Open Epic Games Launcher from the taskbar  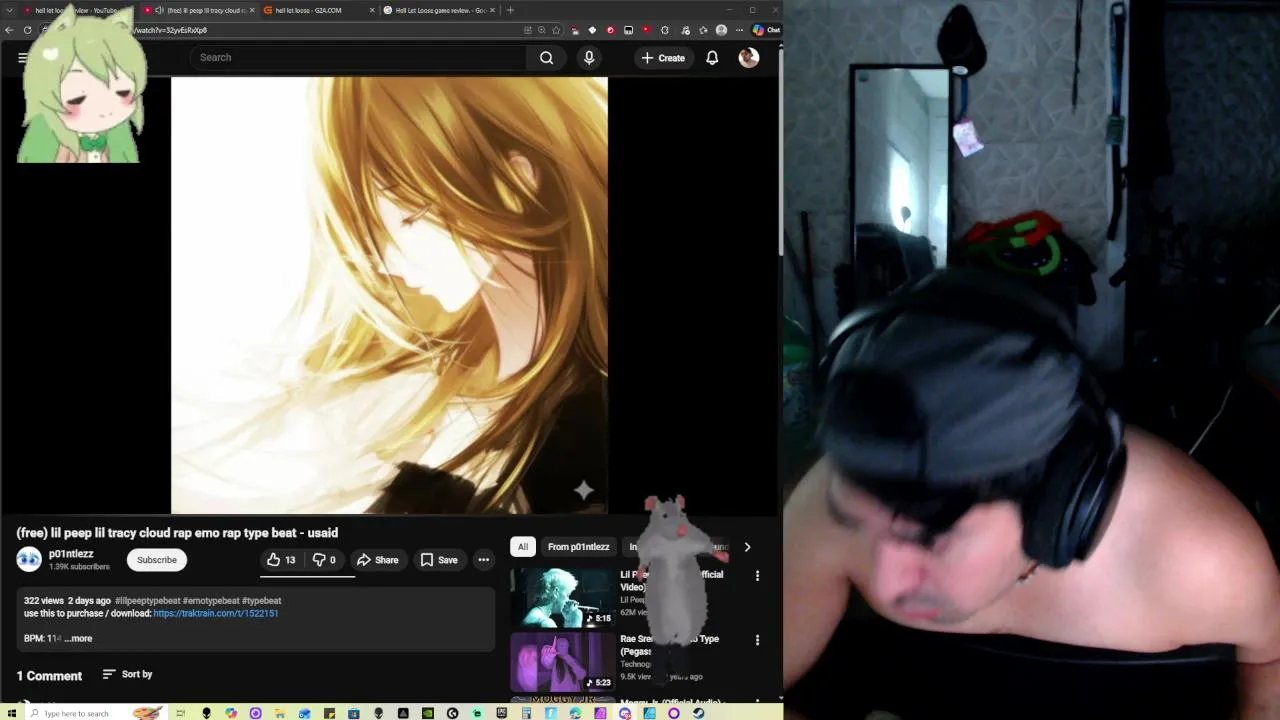(x=502, y=713)
